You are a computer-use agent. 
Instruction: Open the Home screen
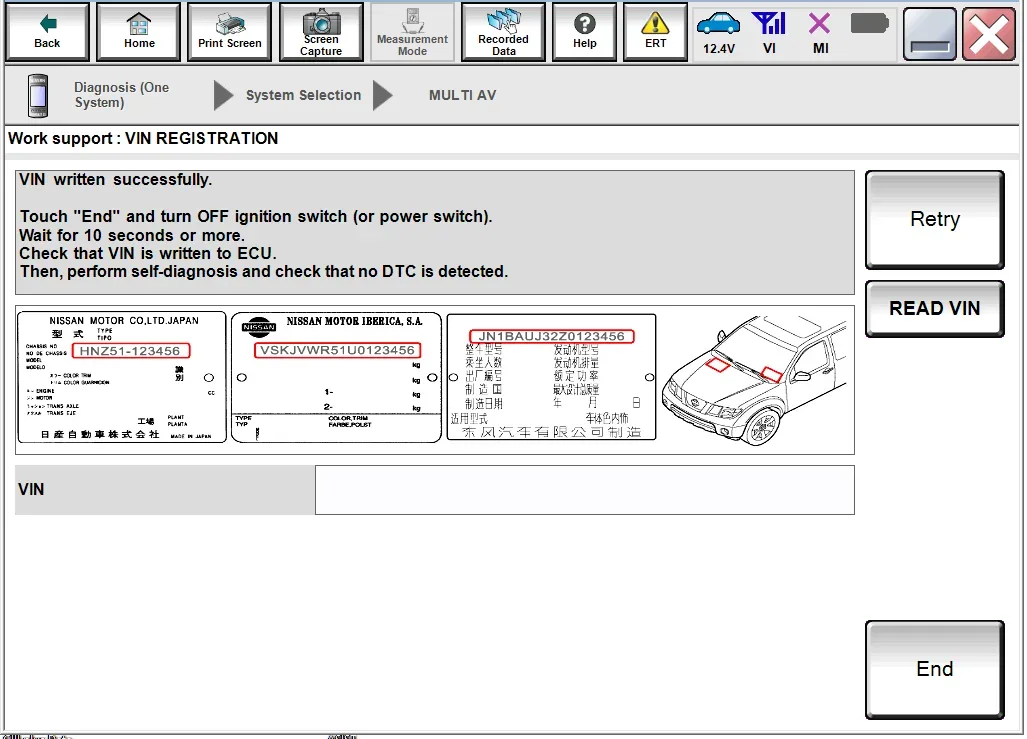coord(139,32)
